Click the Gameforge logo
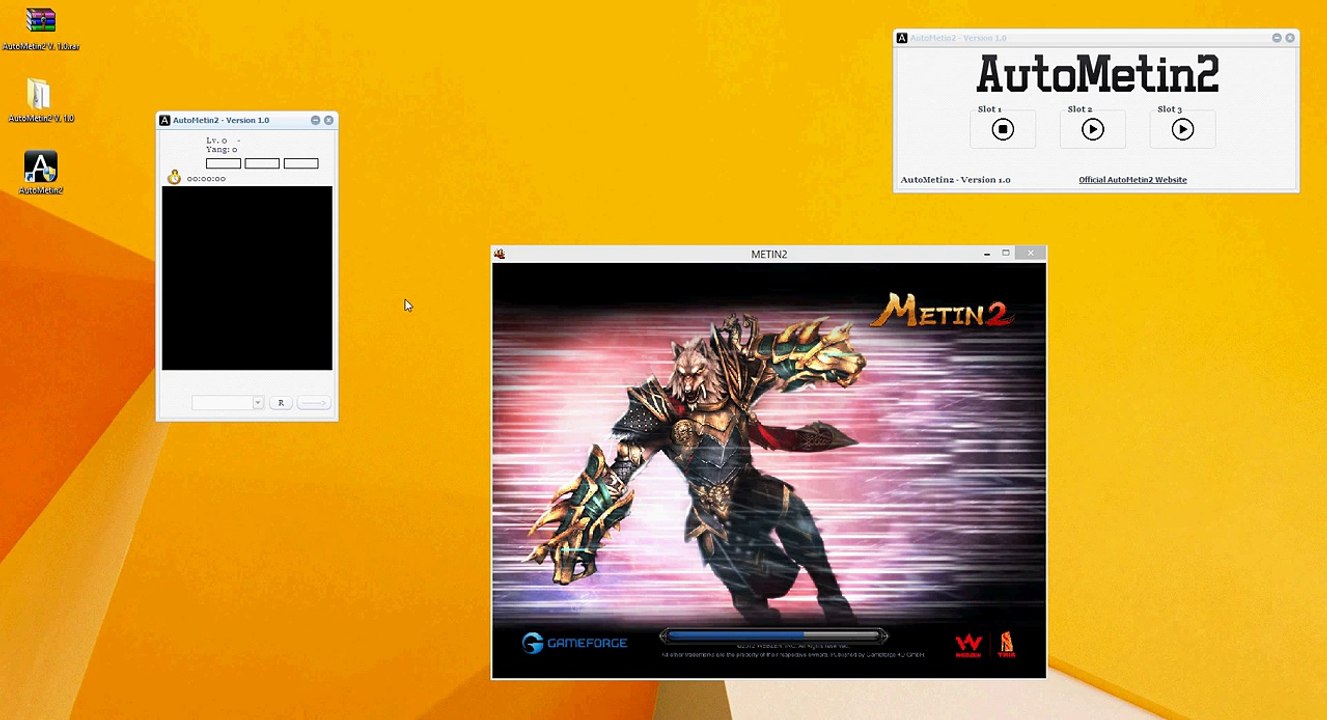 [x=575, y=643]
